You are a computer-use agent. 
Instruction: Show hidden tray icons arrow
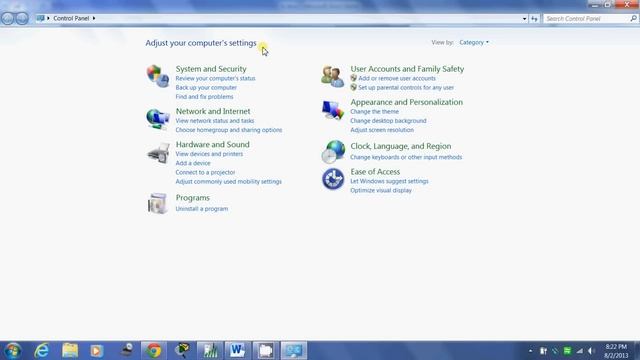(530, 351)
